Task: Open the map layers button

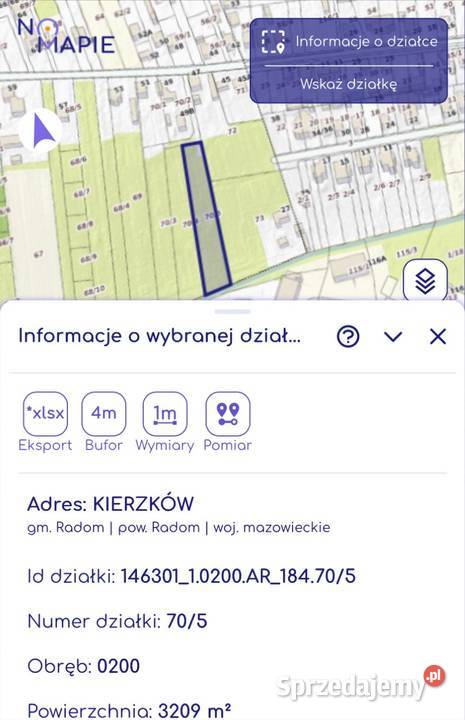Action: (x=425, y=281)
